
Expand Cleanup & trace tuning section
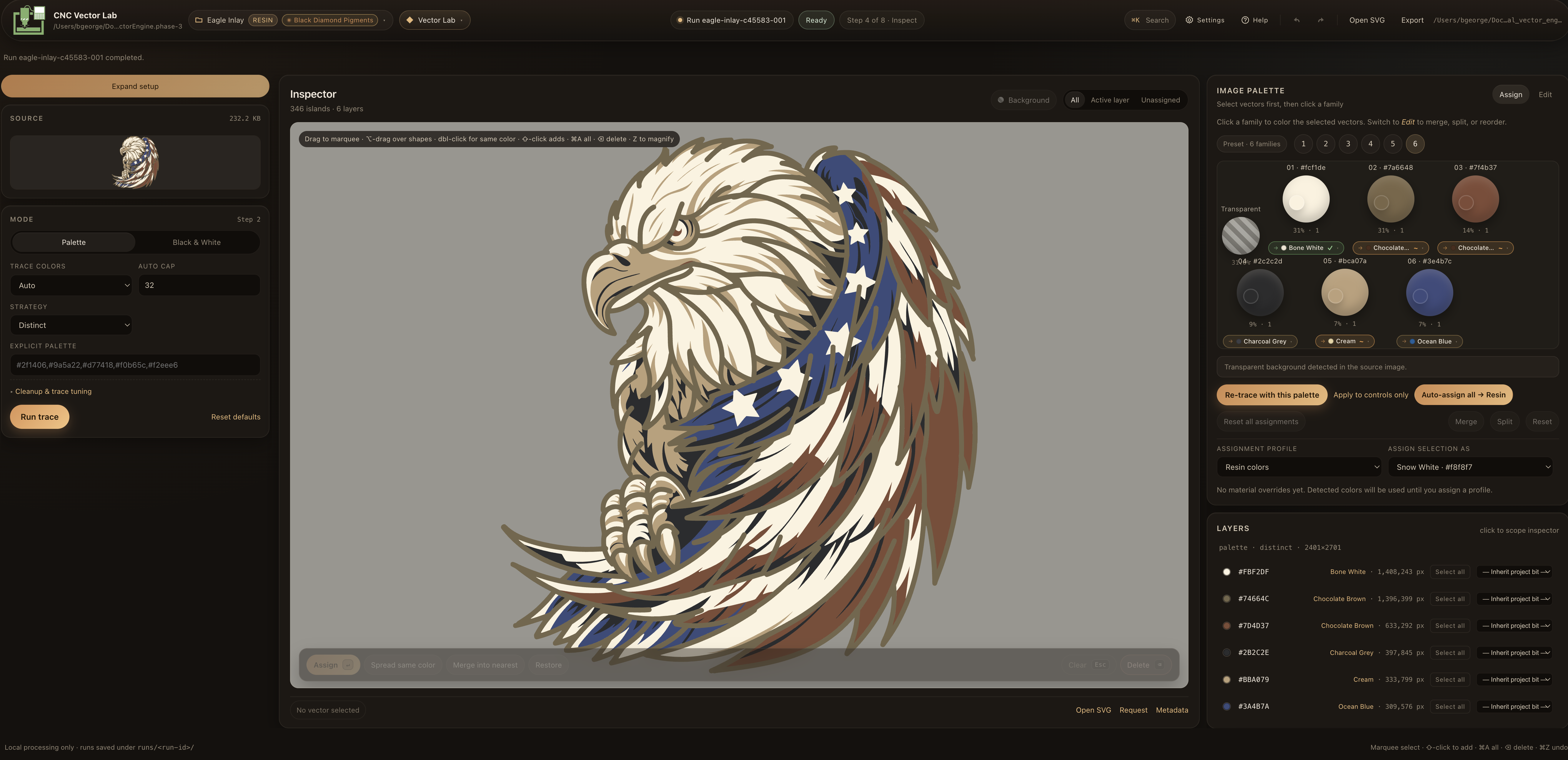coord(51,391)
